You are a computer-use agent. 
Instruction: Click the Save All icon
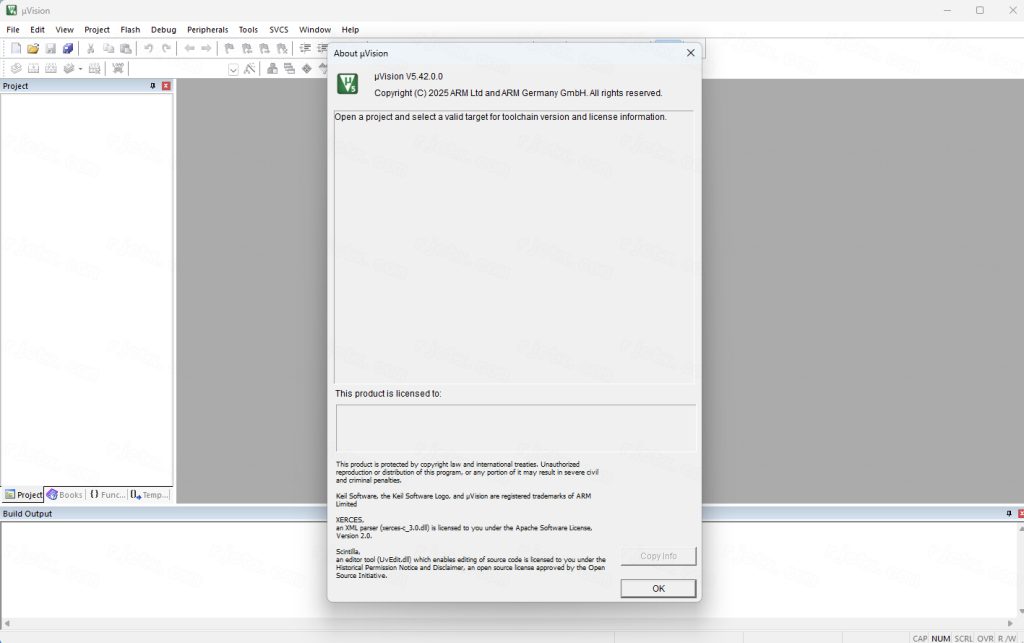(x=68, y=48)
